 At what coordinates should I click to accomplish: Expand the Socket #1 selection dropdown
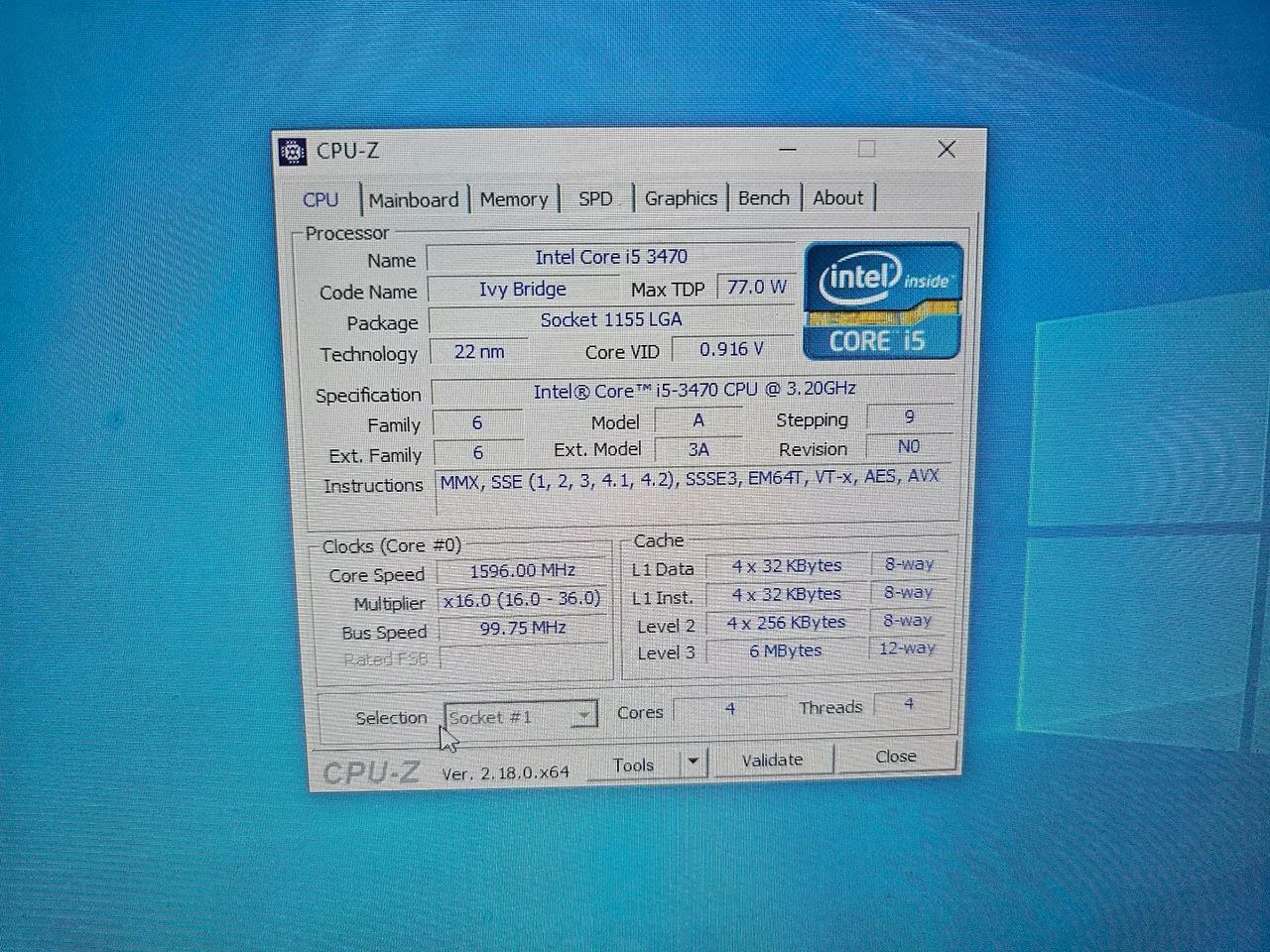tap(584, 715)
